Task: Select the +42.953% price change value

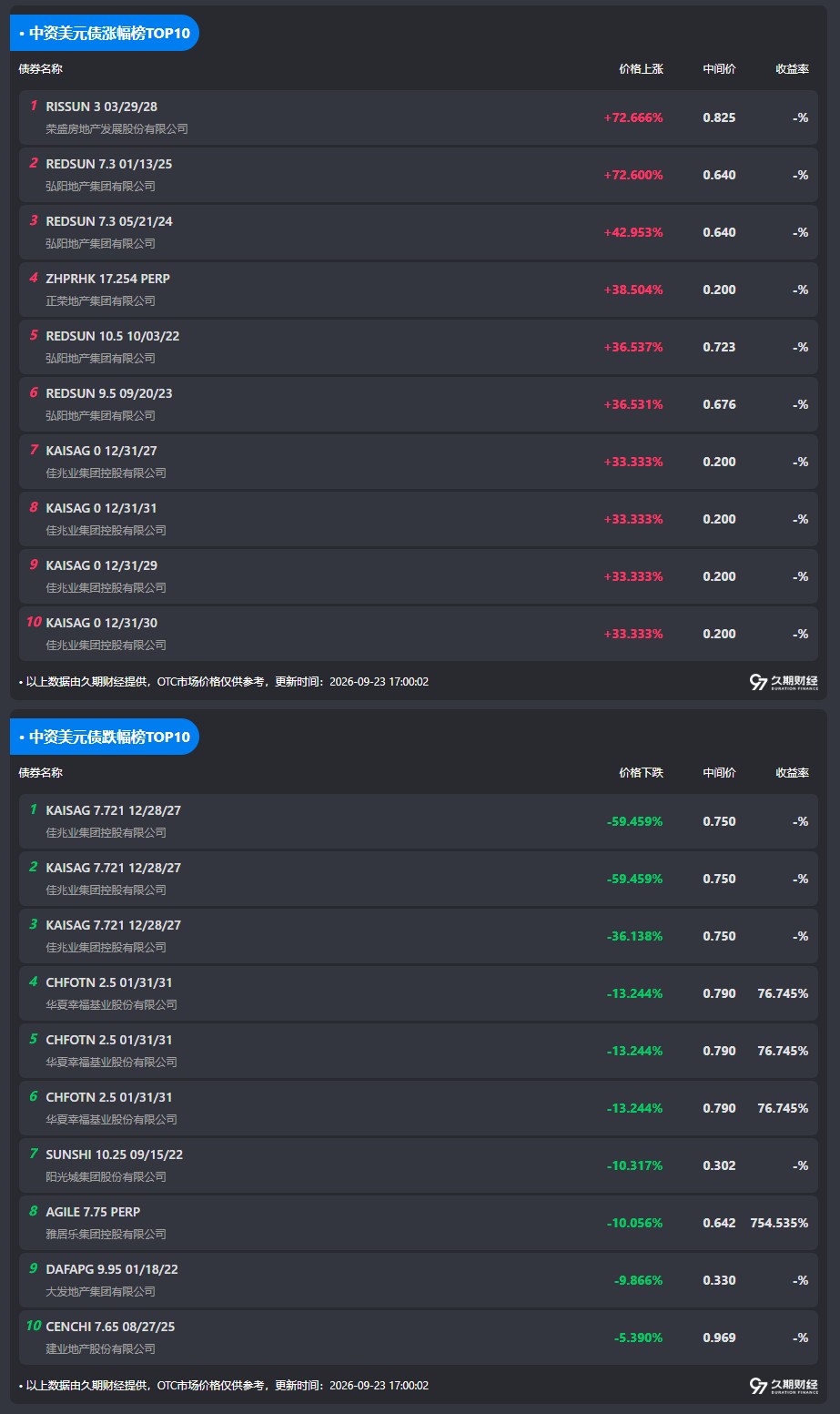Action: pyautogui.click(x=633, y=232)
